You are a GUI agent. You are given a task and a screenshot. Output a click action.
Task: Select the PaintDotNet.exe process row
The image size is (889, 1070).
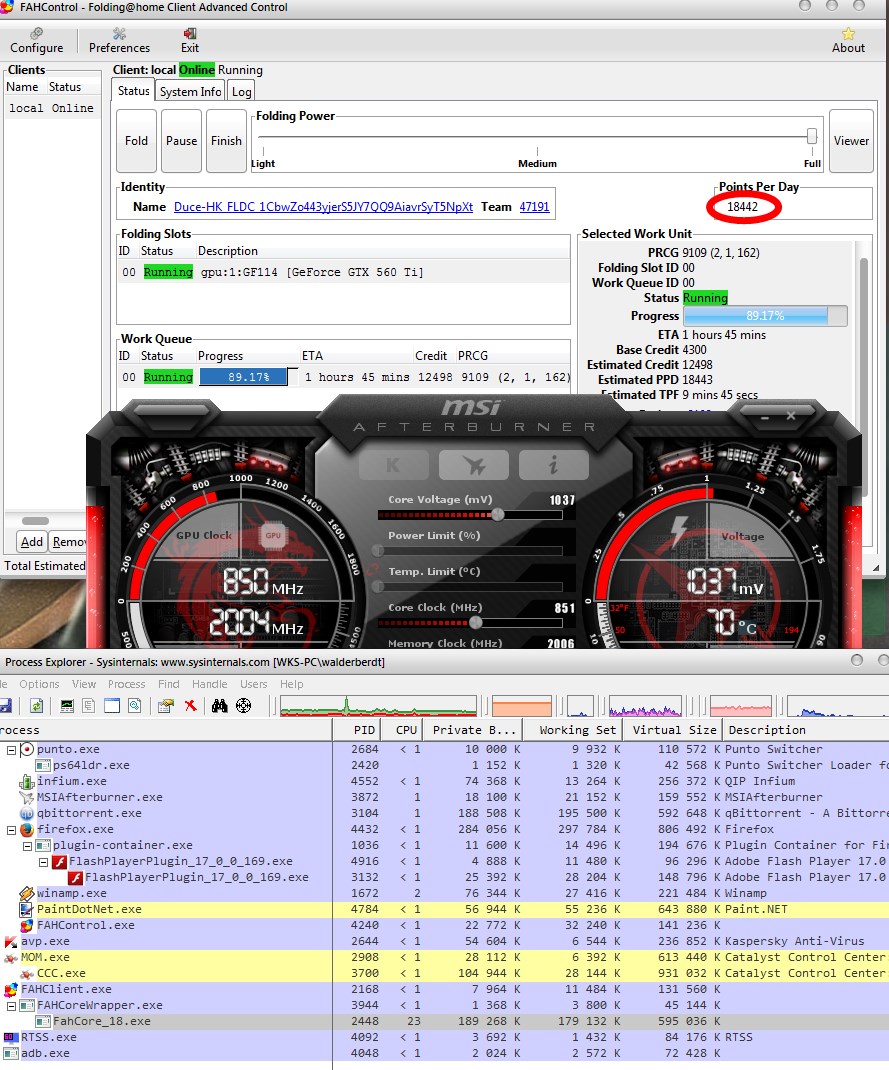coord(444,910)
